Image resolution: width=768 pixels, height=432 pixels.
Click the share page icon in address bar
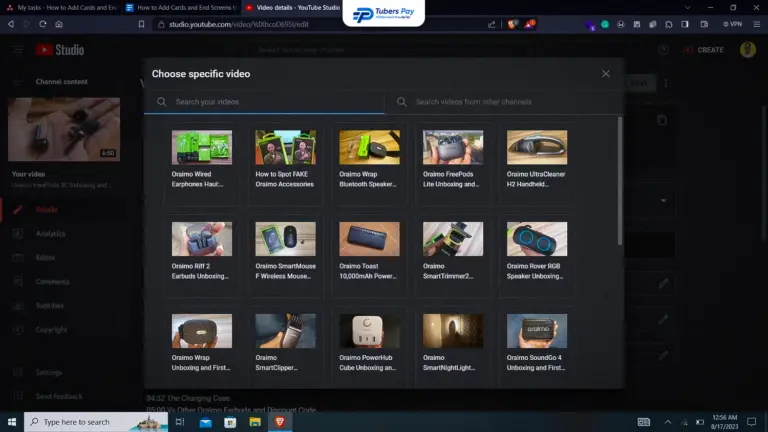[491, 24]
